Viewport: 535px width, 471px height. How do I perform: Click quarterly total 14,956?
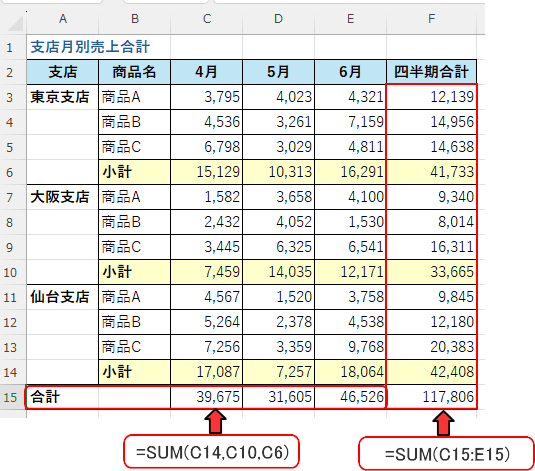coord(432,122)
